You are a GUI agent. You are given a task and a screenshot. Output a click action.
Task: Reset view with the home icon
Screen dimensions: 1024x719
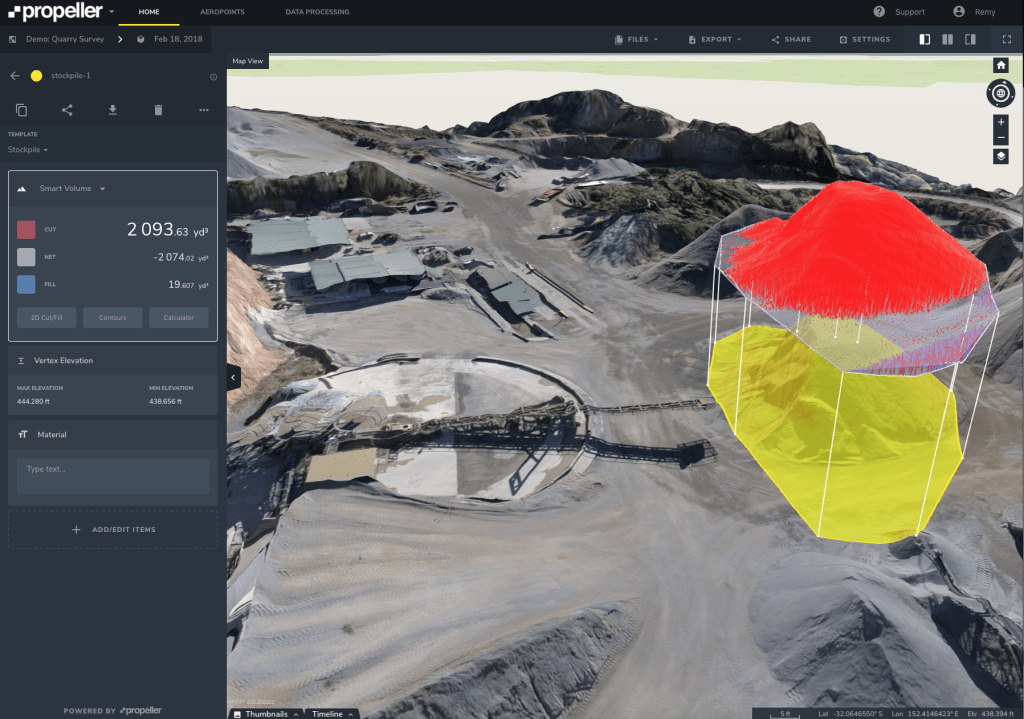[x=999, y=64]
